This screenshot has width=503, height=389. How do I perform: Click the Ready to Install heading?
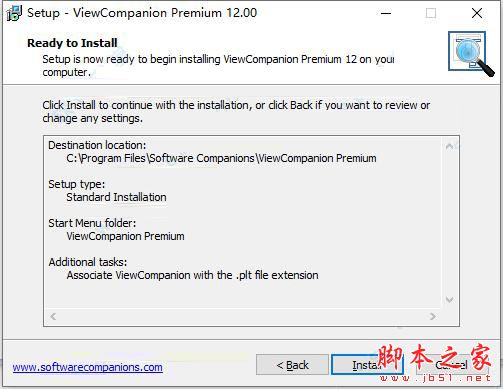pyautogui.click(x=72, y=43)
